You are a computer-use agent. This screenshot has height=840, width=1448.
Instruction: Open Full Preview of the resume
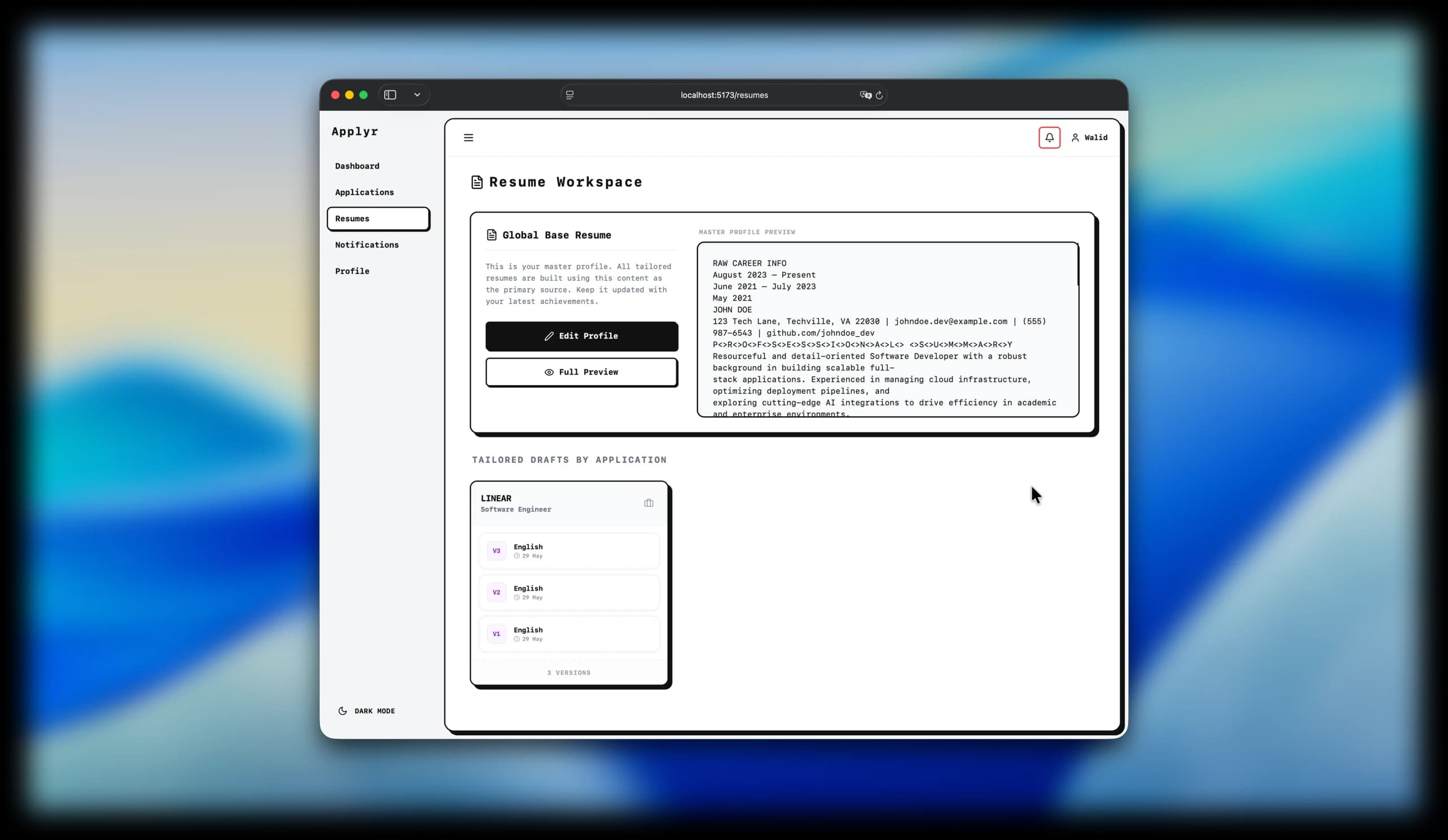tap(581, 372)
